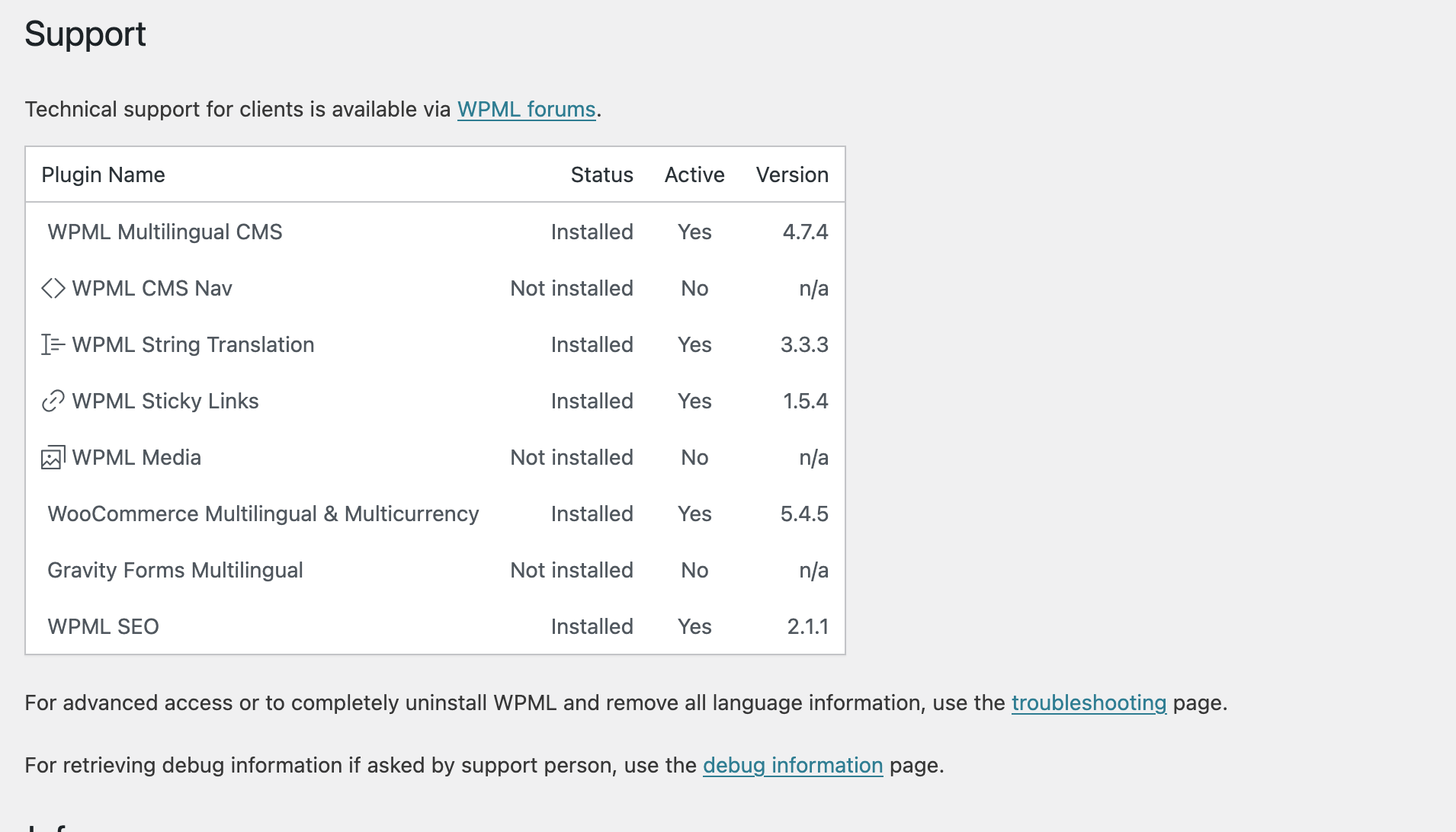Click n/a version in WPML CMS Nav row
Screen dimensions: 1456x832
[813, 288]
